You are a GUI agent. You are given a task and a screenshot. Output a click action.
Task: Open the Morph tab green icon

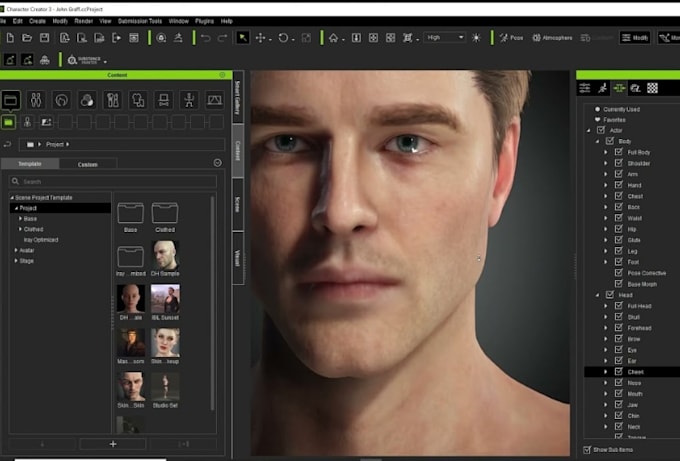[x=619, y=88]
